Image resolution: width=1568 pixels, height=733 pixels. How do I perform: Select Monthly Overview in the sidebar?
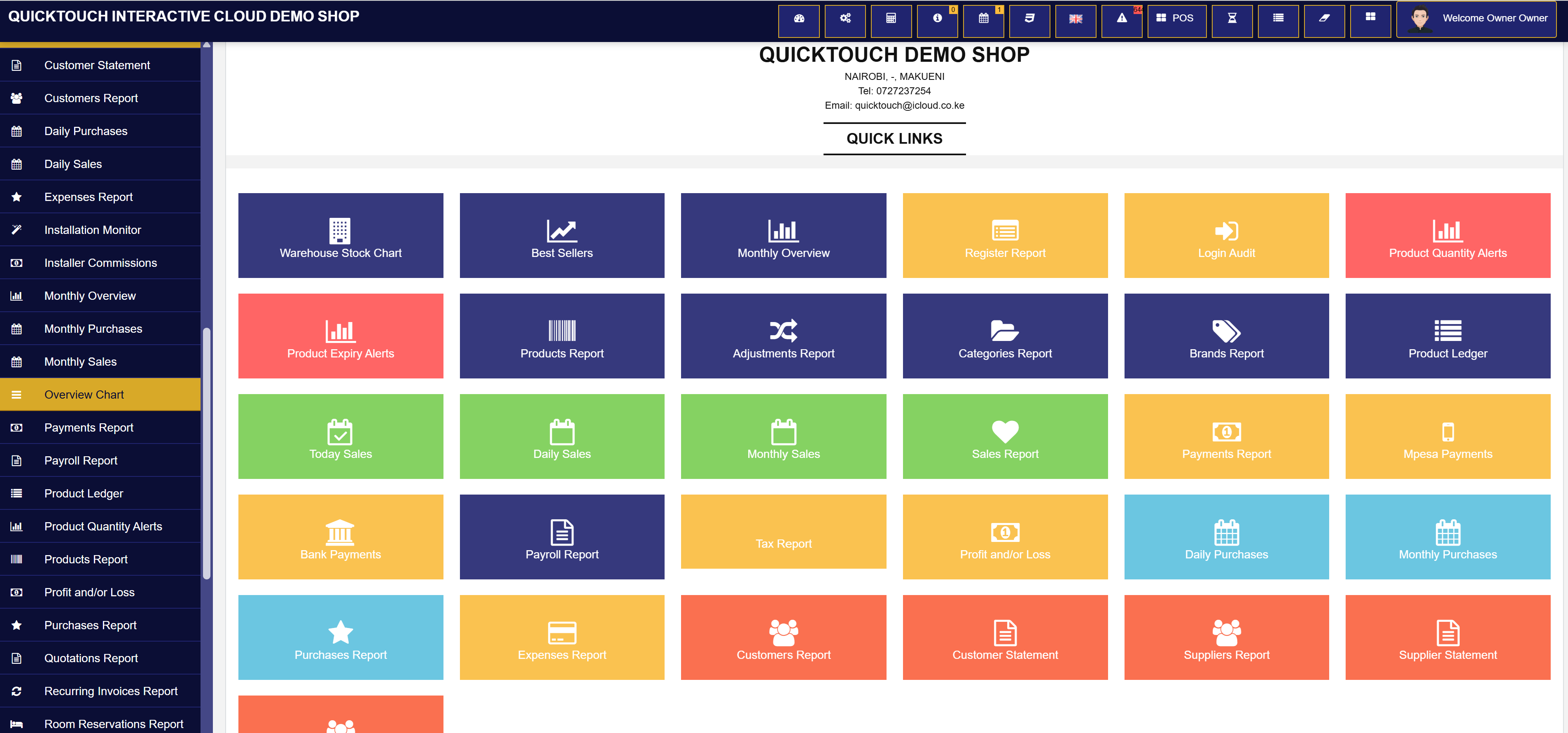coord(100,295)
